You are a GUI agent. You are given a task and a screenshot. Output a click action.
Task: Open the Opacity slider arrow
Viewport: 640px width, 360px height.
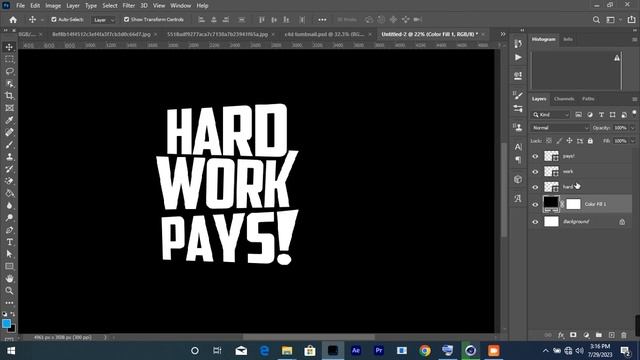point(633,128)
